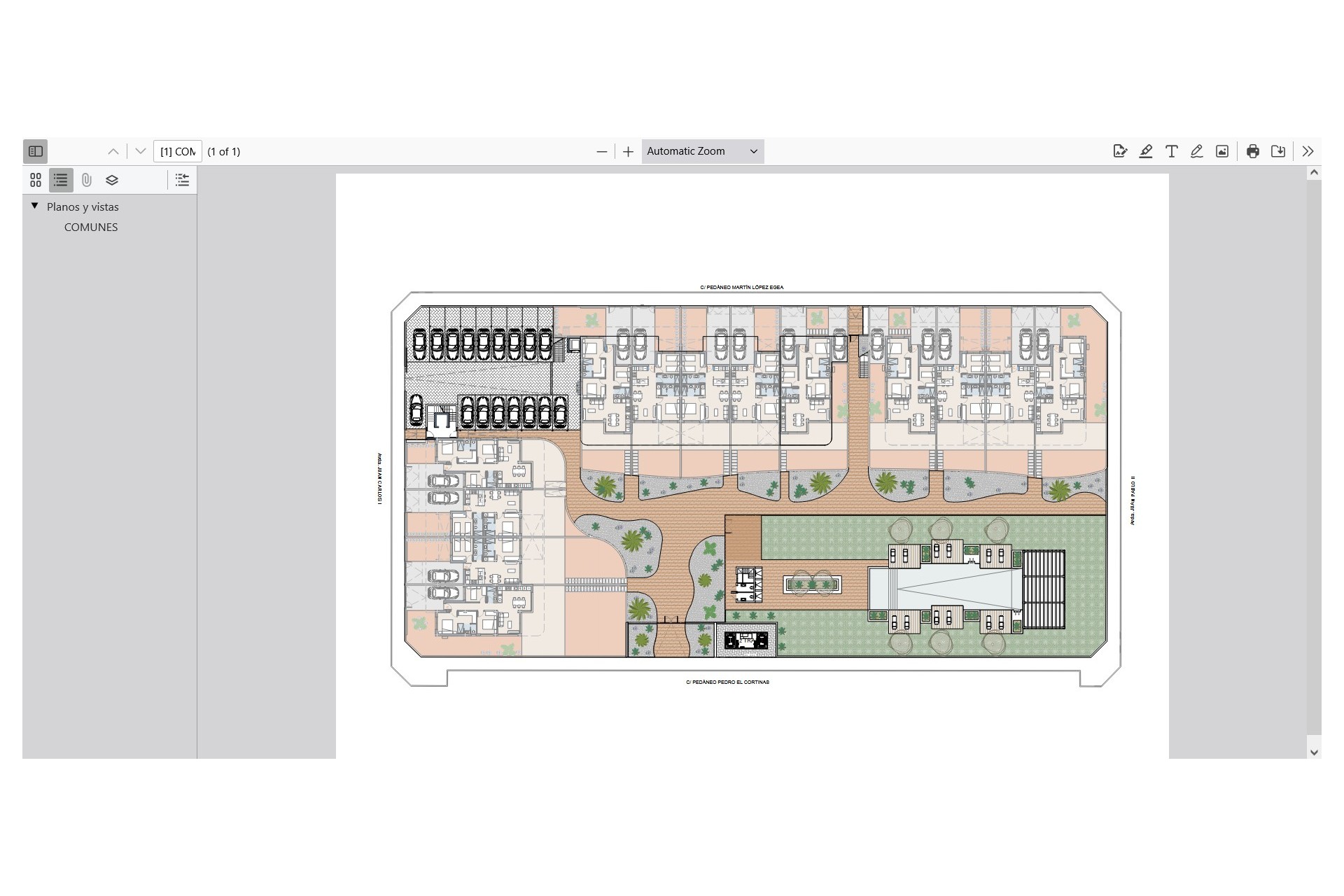Select the highlight tool
The image size is (1344, 896).
(1146, 151)
